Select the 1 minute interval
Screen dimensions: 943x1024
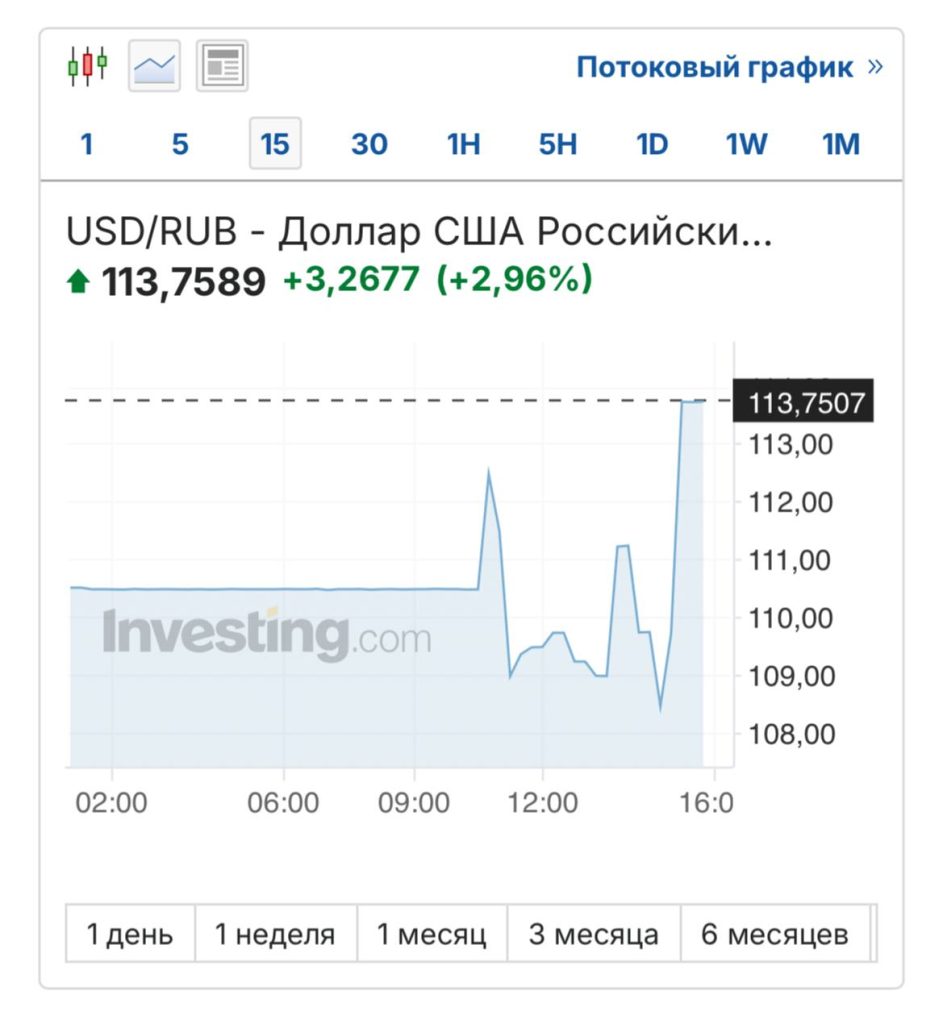87,145
